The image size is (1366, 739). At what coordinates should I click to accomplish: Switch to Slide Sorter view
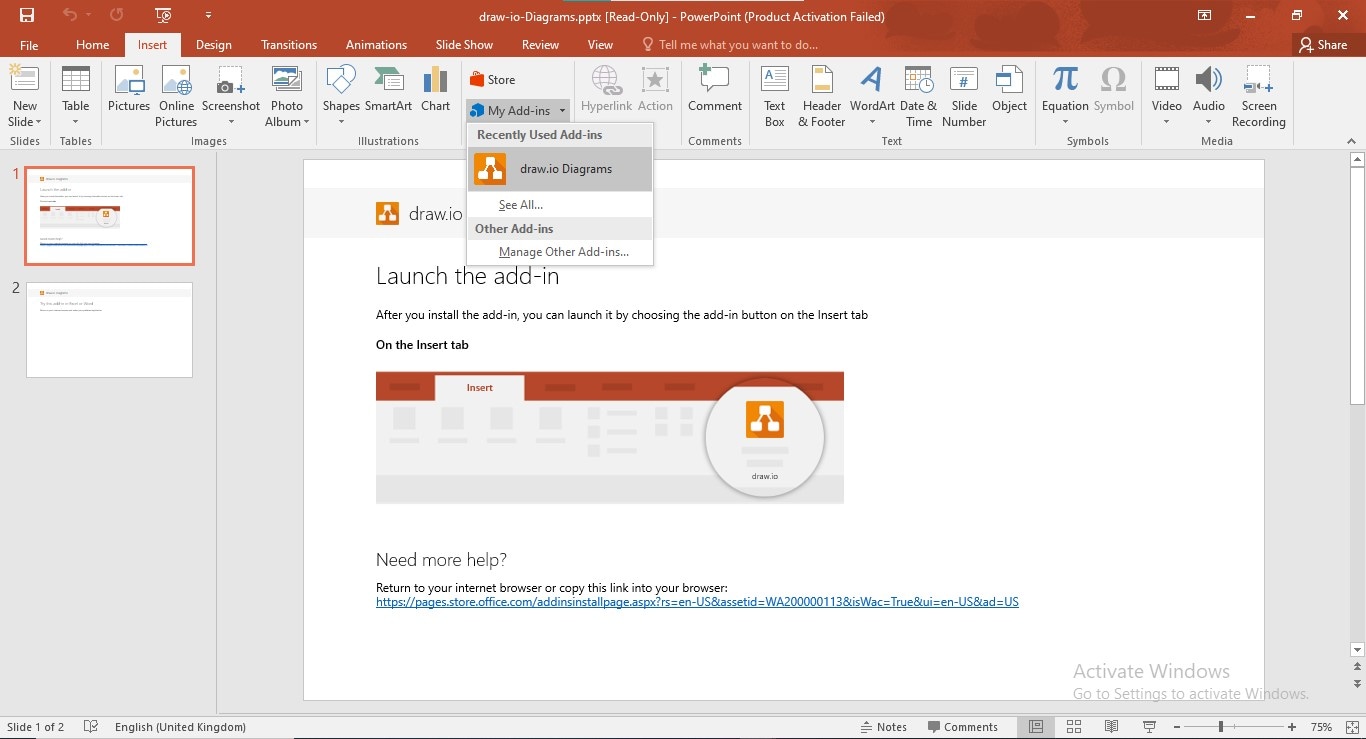1074,727
